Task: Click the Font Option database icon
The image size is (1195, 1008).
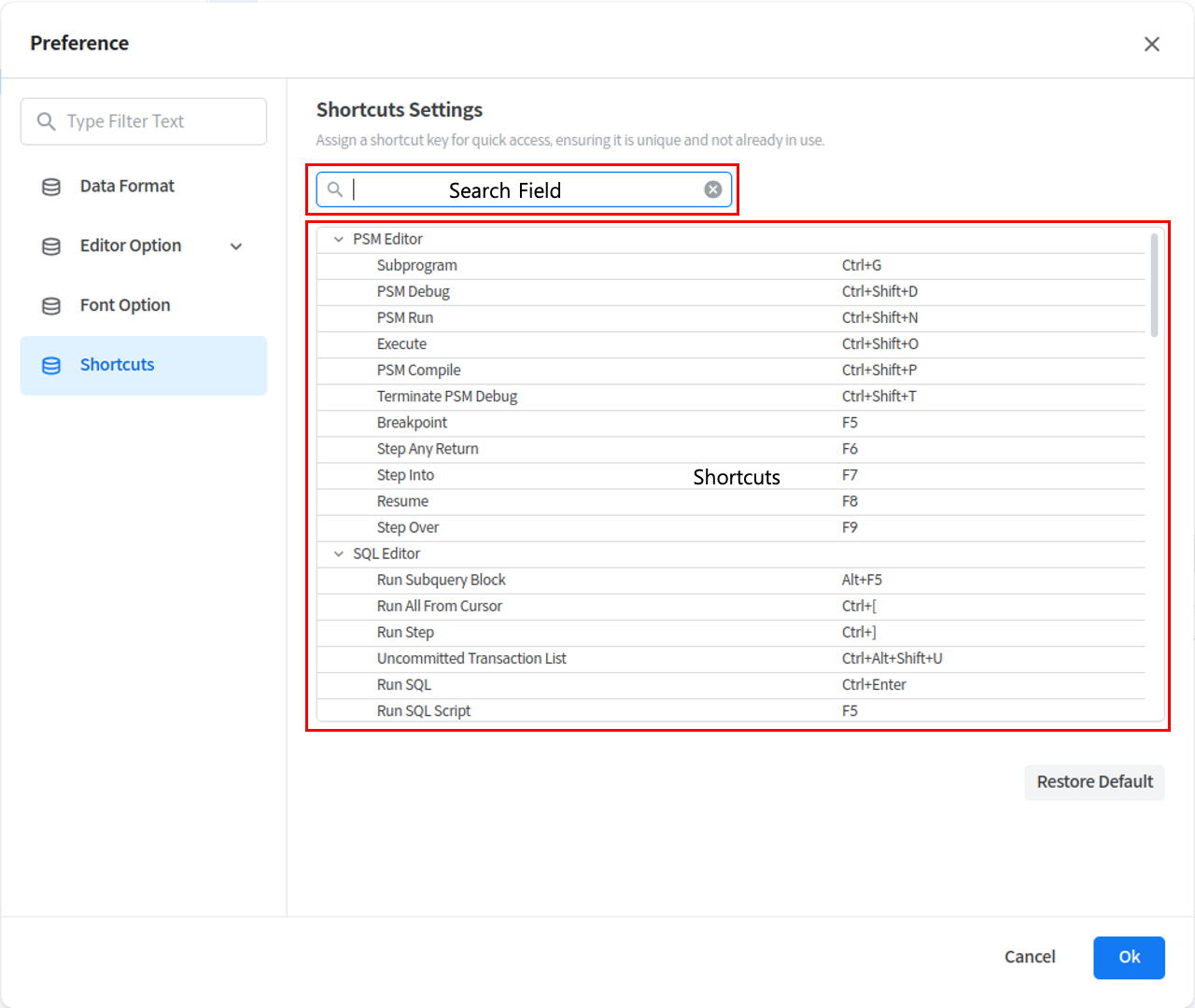Action: click(x=51, y=306)
